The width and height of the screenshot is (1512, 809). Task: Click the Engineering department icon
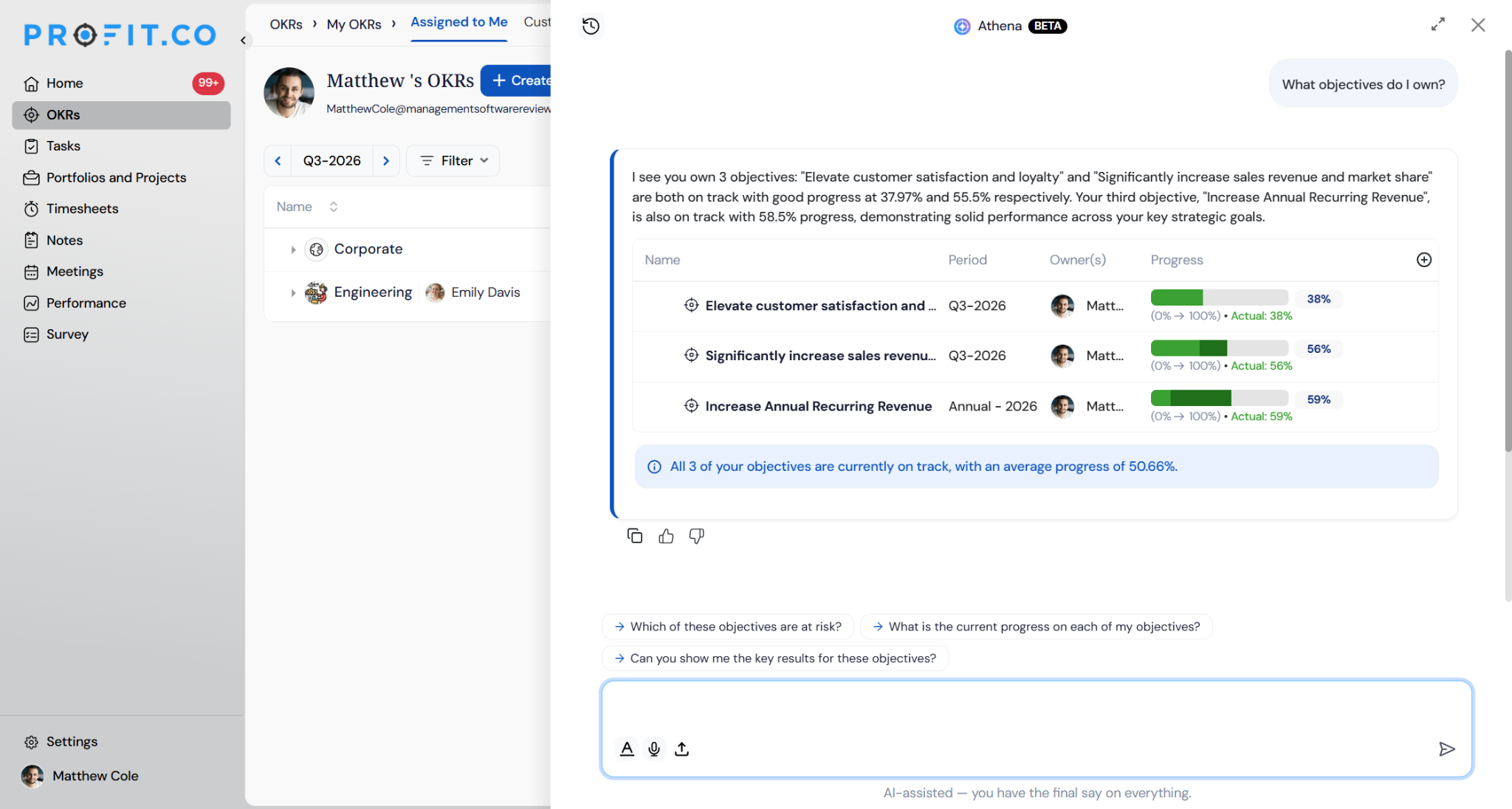316,292
